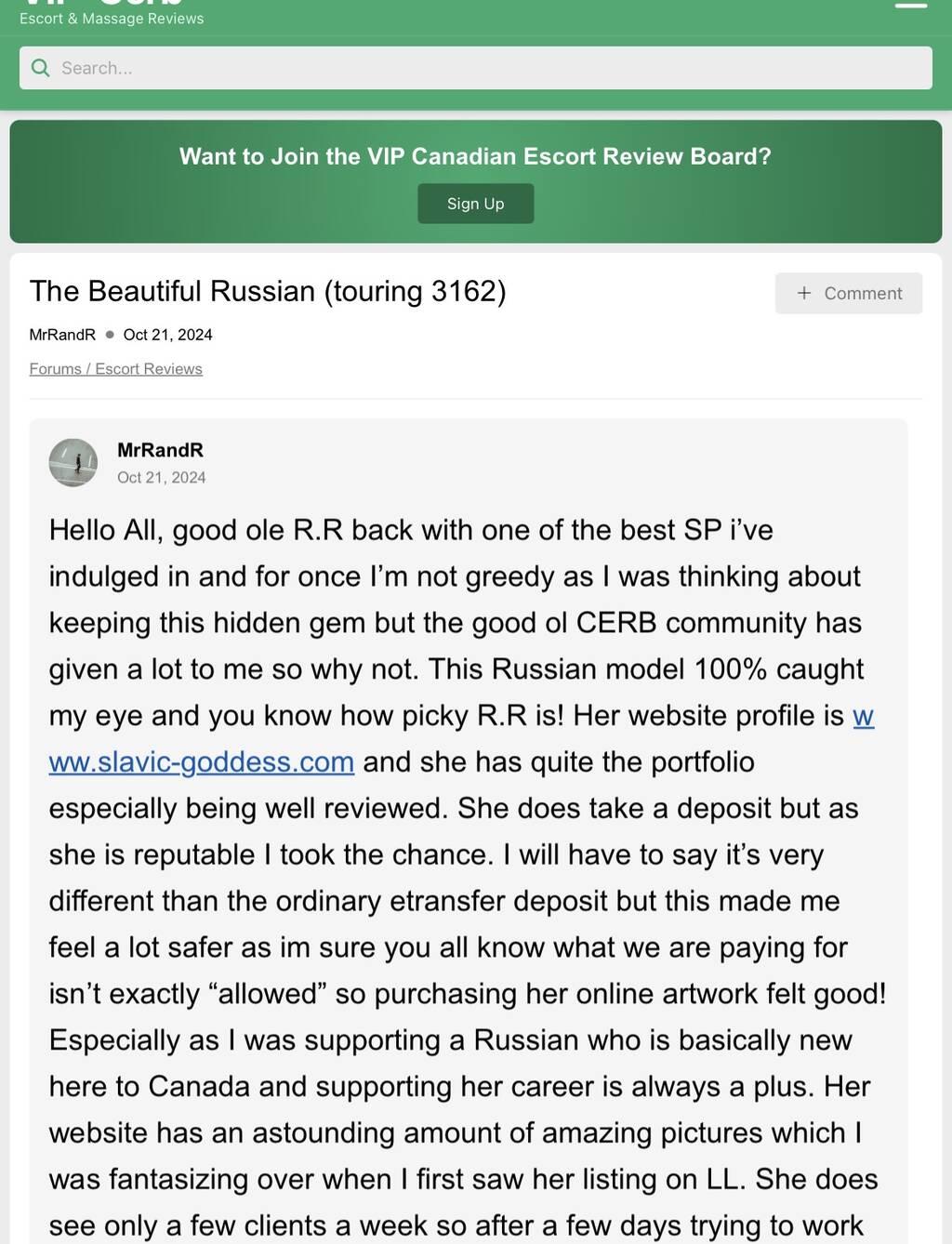
Task: Click the magnifying glass search icon
Action: 40,68
